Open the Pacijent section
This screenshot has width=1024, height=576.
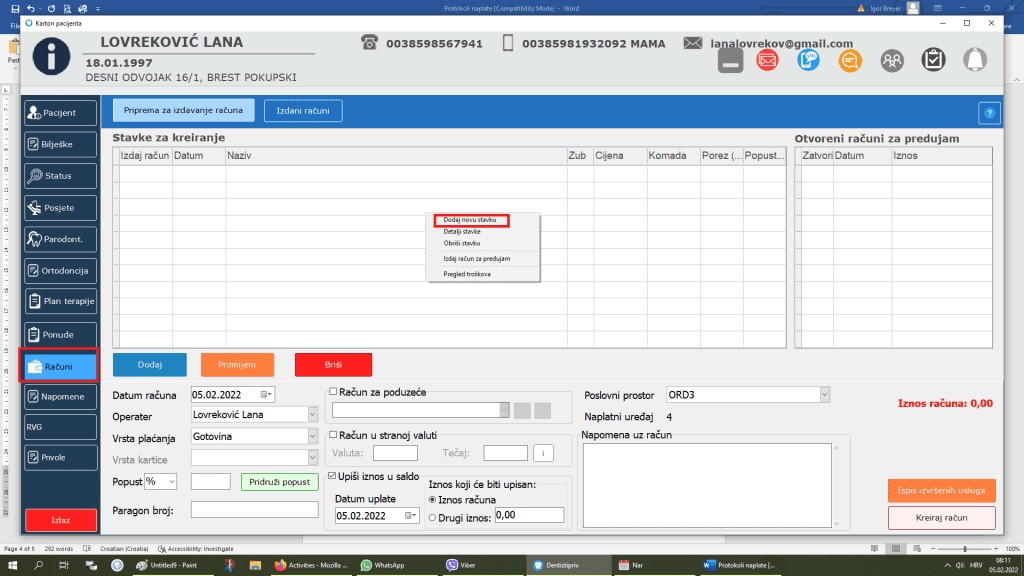pyautogui.click(x=61, y=113)
